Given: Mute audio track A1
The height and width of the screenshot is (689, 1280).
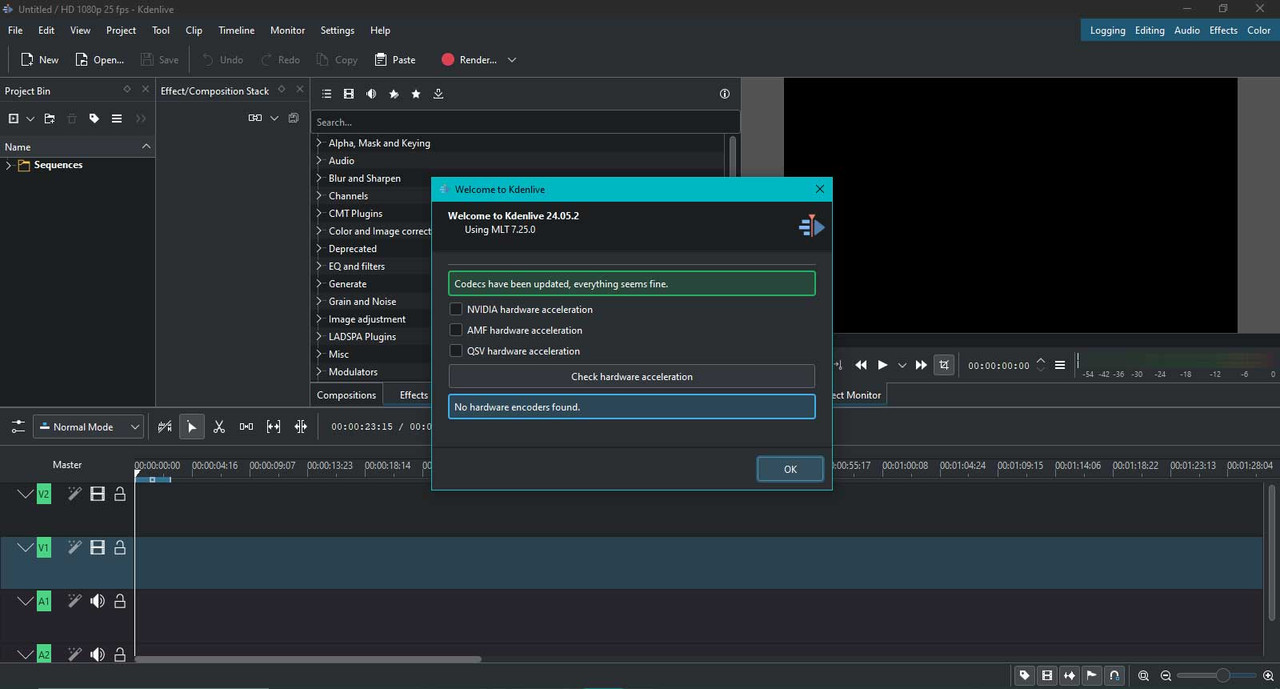Looking at the screenshot, I should (97, 601).
